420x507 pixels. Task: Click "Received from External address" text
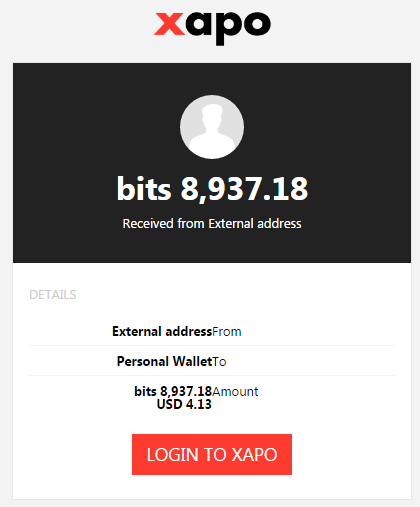point(212,223)
